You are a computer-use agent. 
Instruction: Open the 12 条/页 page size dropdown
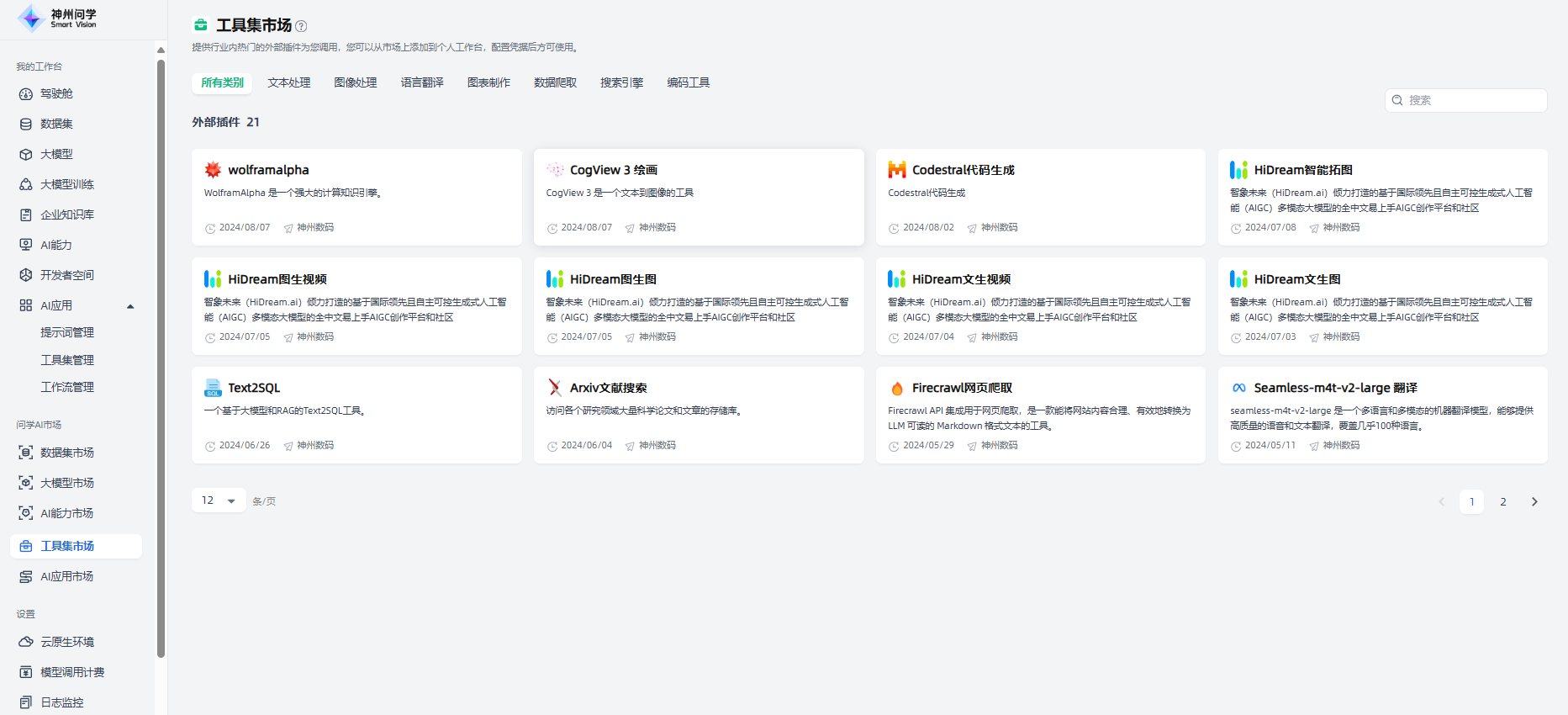pyautogui.click(x=219, y=500)
